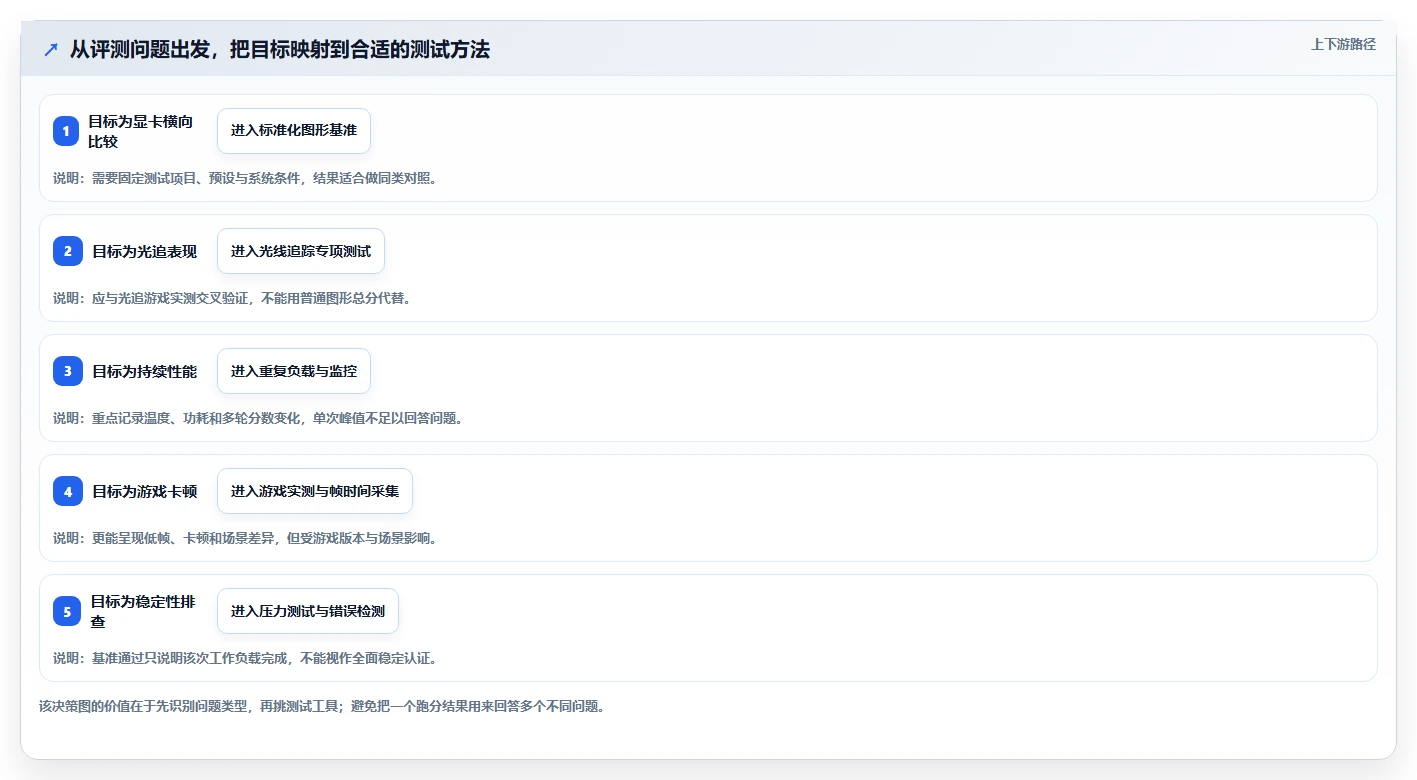Click step badge 5 for 稳定性排查

point(67,611)
